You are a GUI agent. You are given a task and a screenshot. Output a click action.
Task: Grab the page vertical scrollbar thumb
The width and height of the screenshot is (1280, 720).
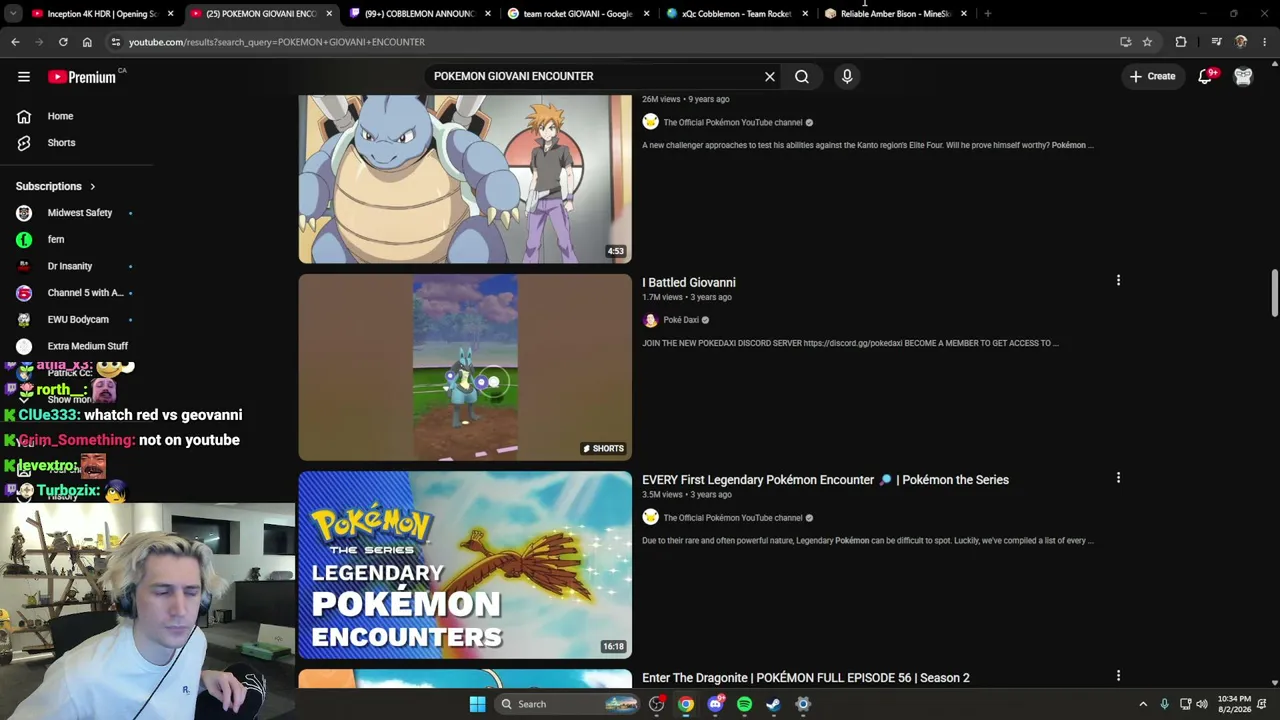1275,293
